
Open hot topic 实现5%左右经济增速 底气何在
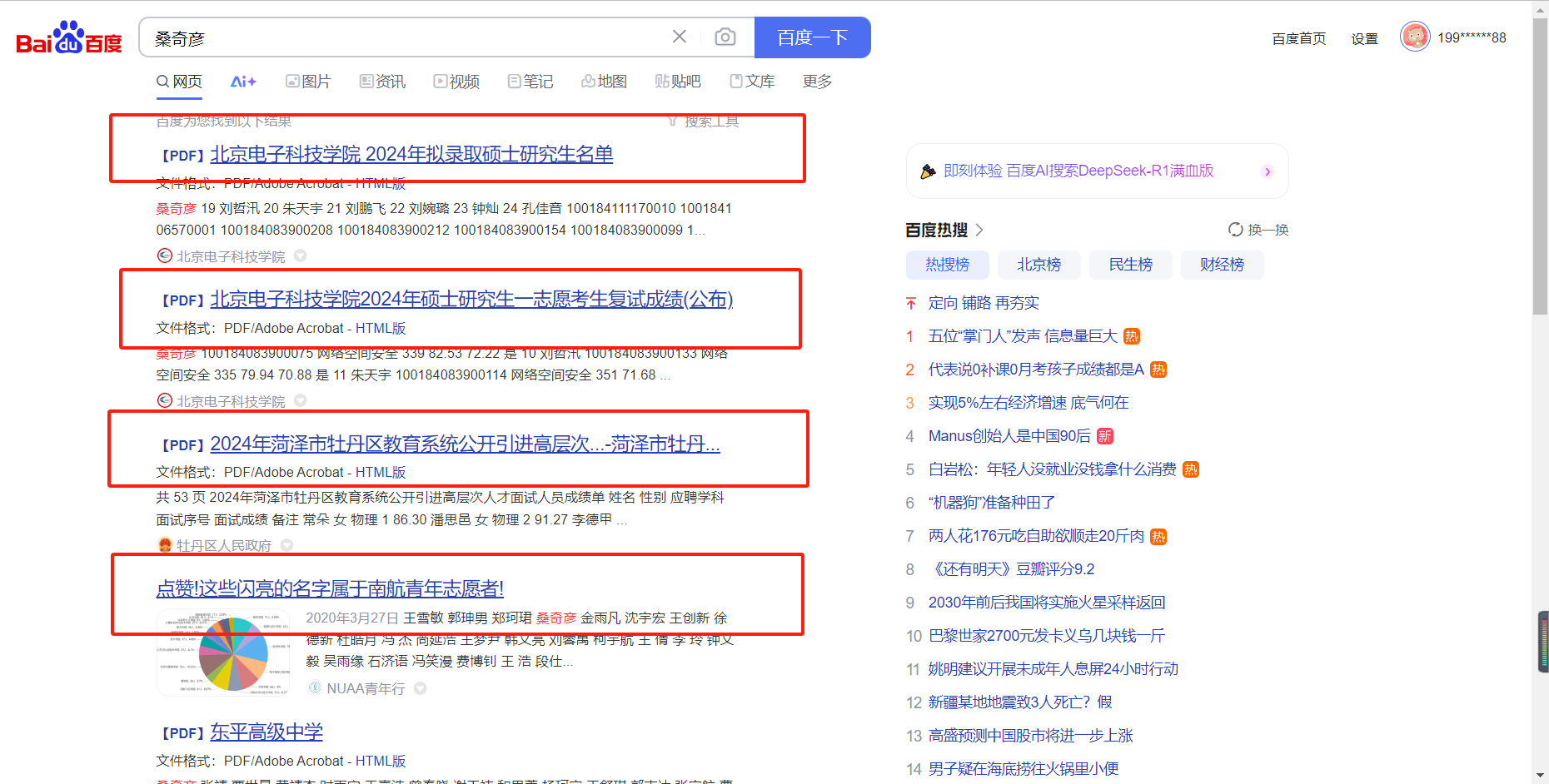pos(1029,403)
